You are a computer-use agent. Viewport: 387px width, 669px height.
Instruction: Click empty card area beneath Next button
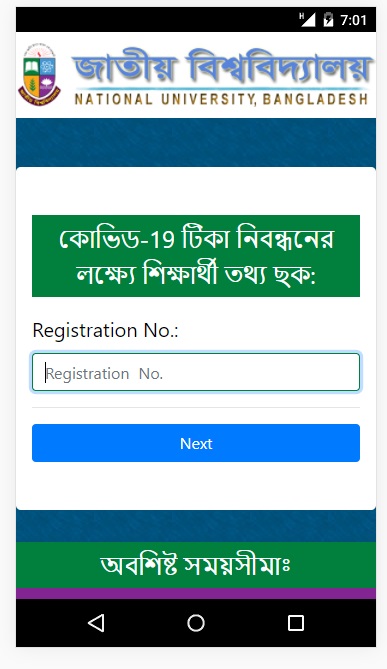click(196, 486)
